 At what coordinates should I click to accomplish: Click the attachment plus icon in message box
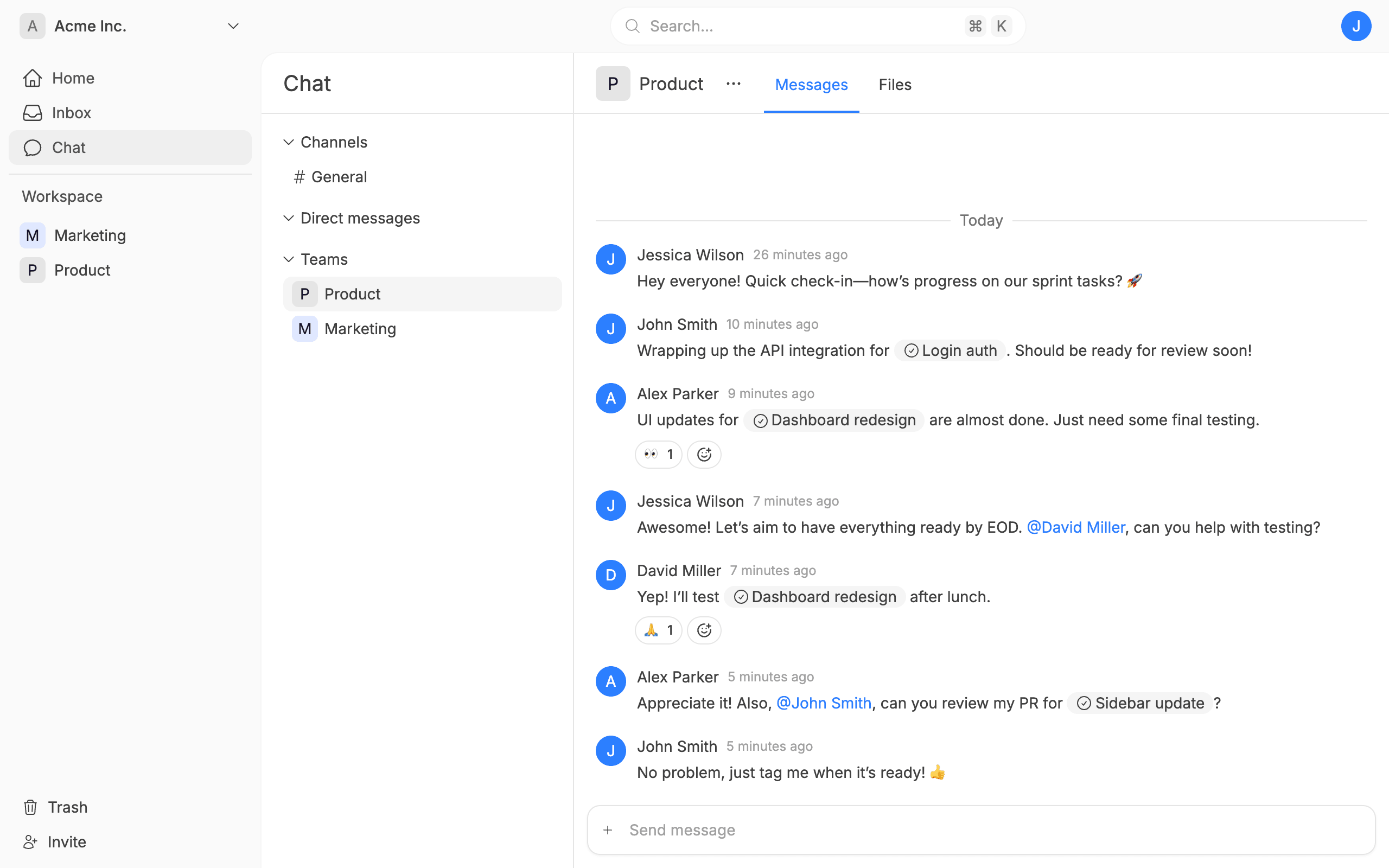click(x=607, y=829)
